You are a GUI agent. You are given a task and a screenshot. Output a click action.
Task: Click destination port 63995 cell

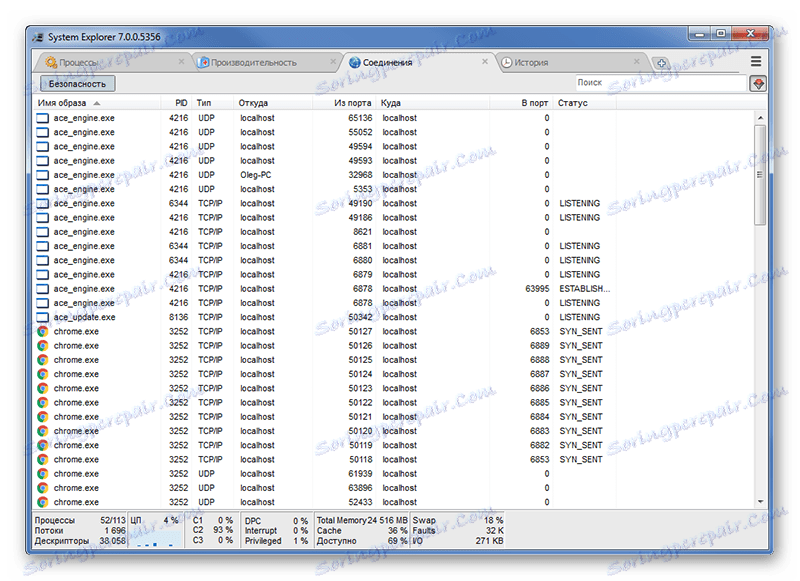coord(537,289)
